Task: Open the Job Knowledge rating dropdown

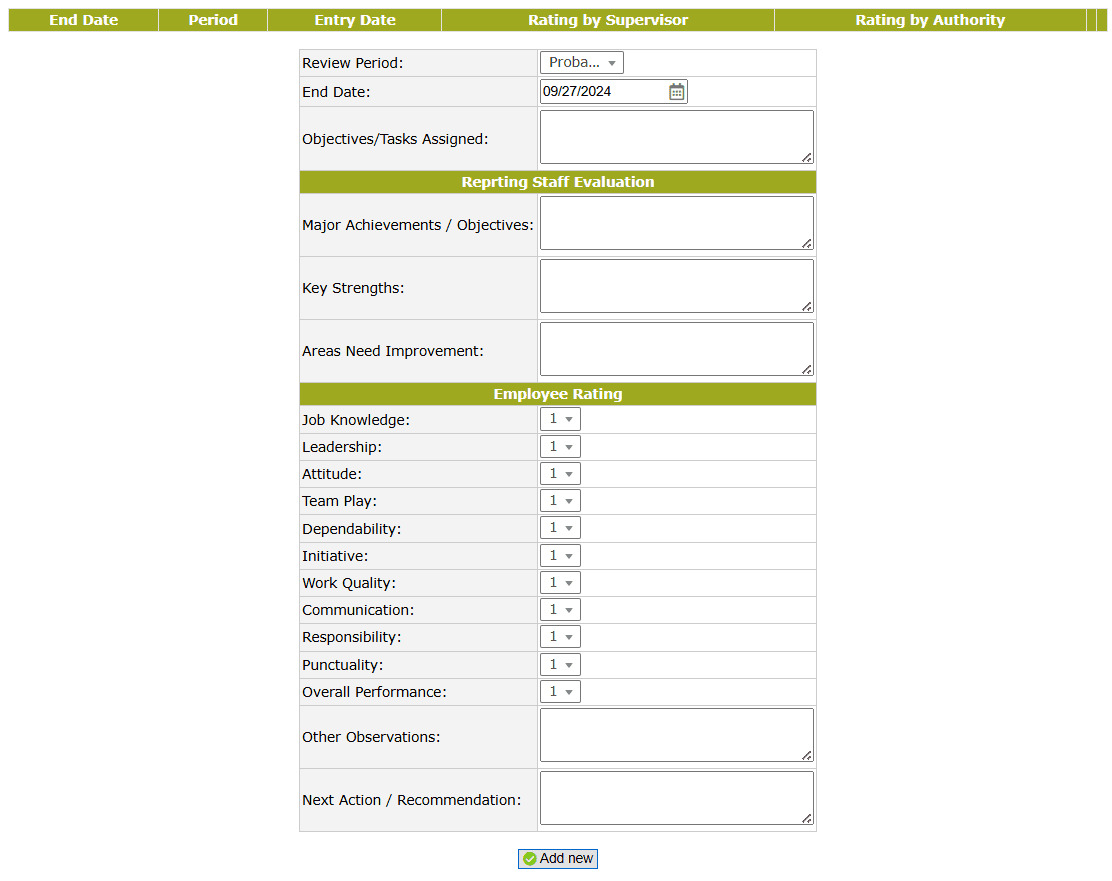Action: (x=560, y=420)
